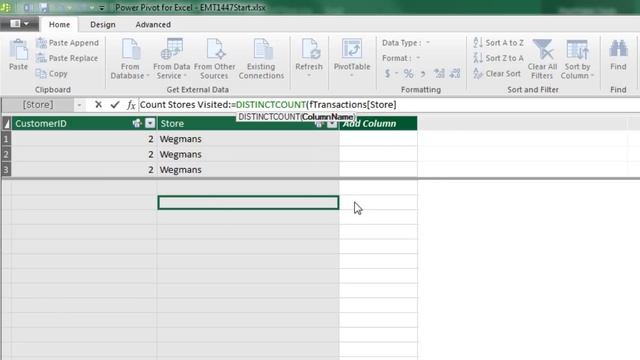
Task: Click the [Store] name box
Action: point(38,105)
